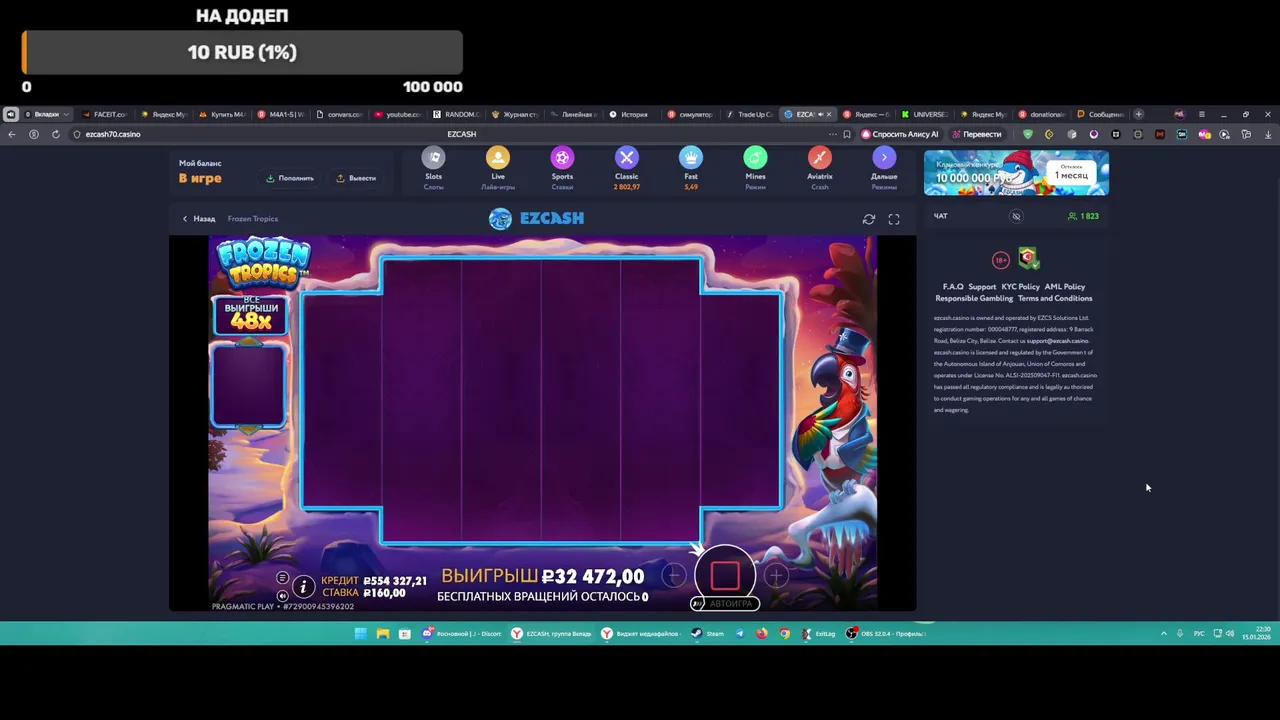Open a new browser tab
This screenshot has width=1280, height=720.
pyautogui.click(x=1138, y=114)
